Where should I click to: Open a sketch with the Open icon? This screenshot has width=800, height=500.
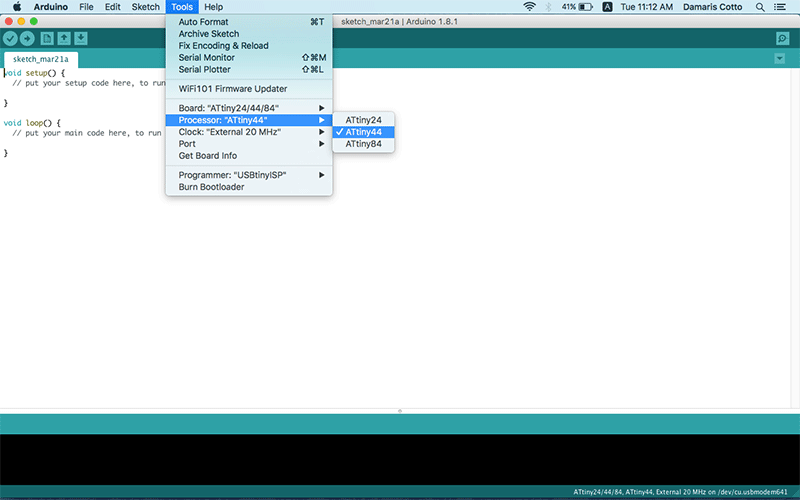(x=64, y=38)
